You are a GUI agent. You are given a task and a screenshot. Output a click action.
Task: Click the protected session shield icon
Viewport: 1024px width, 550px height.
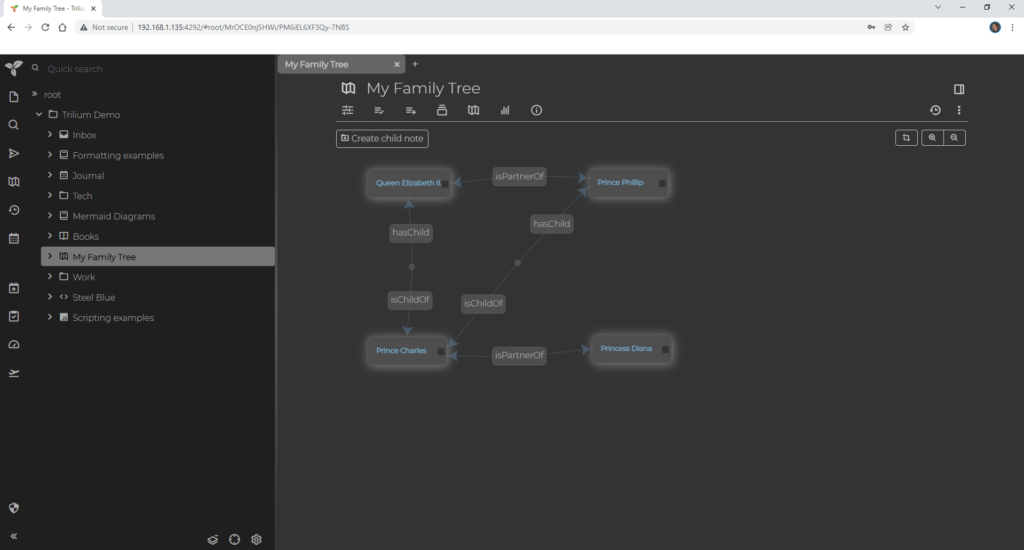coord(14,508)
